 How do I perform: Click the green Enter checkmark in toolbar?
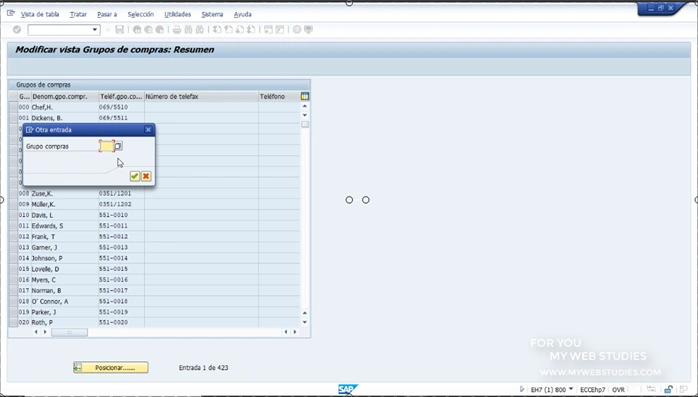pyautogui.click(x=16, y=29)
